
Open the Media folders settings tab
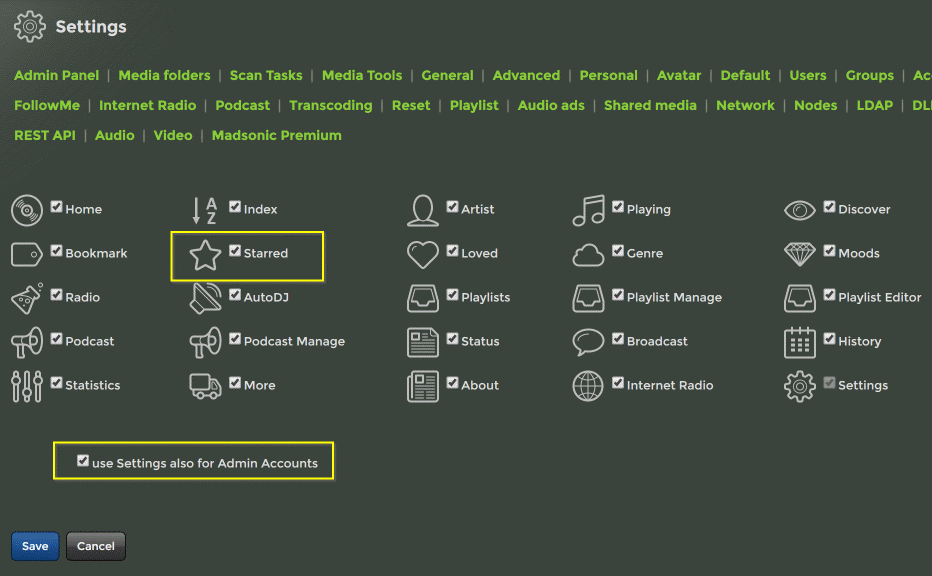point(164,75)
